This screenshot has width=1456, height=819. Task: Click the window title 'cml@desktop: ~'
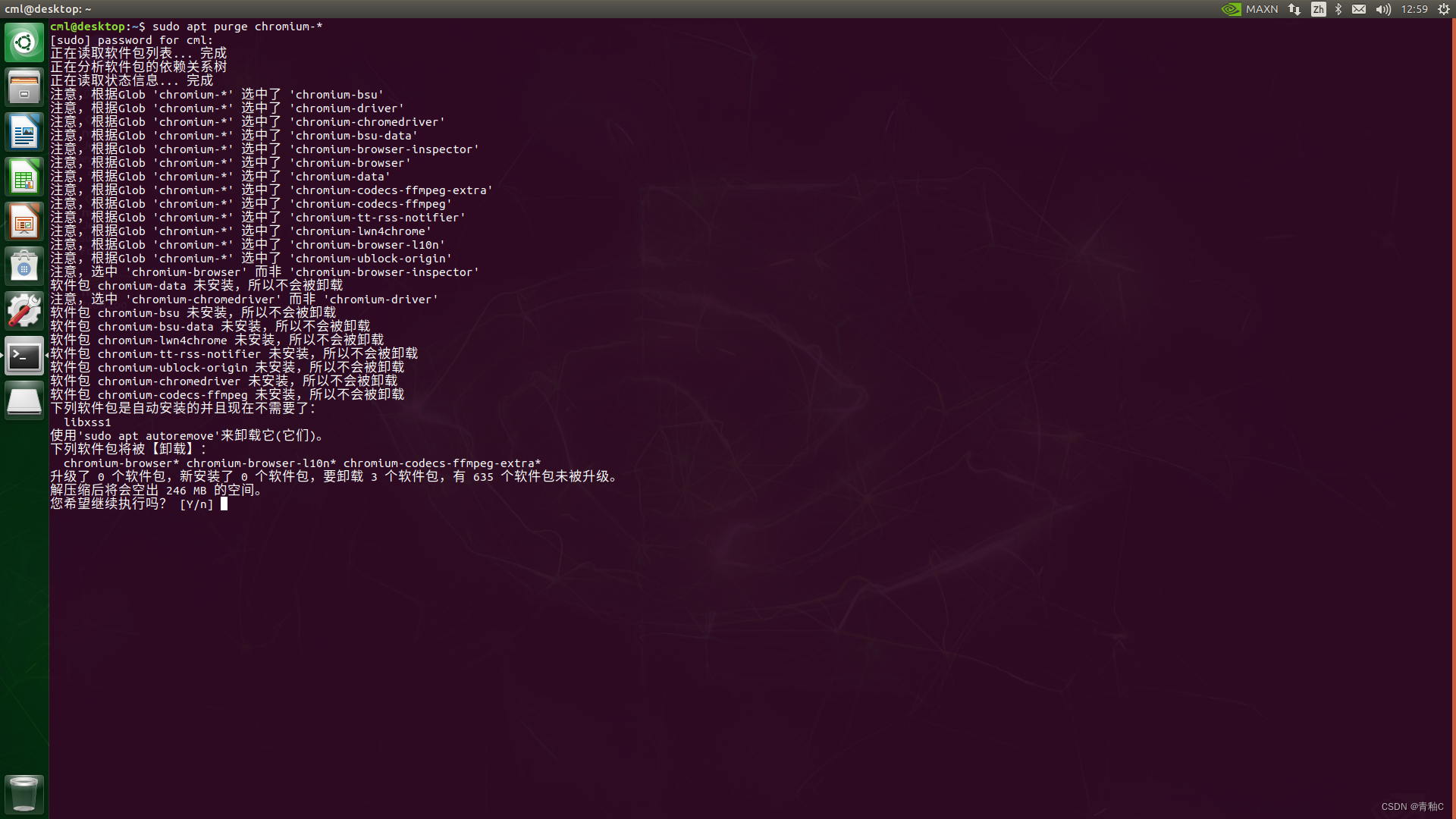point(48,9)
